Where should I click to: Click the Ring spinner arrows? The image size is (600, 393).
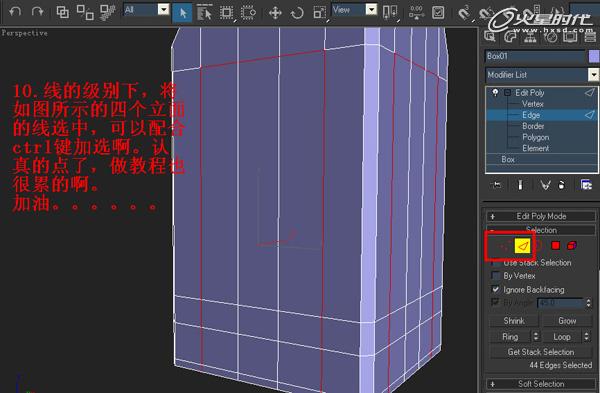tap(536, 337)
